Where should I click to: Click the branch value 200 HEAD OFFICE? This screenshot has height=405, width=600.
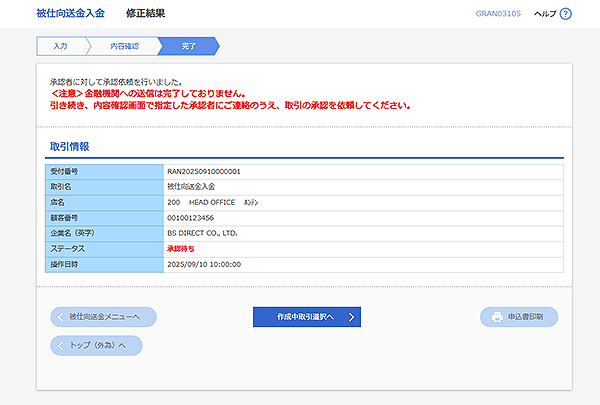212,202
